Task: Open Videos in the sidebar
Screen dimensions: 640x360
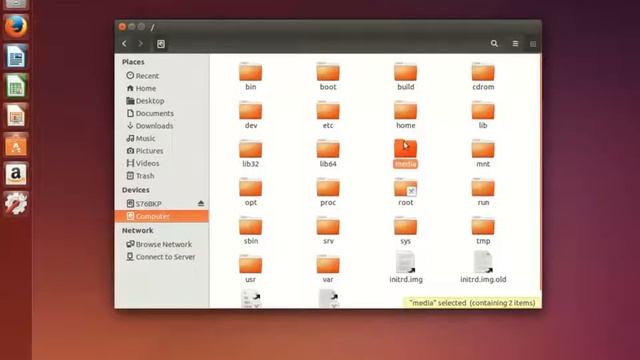Action: 143,163
